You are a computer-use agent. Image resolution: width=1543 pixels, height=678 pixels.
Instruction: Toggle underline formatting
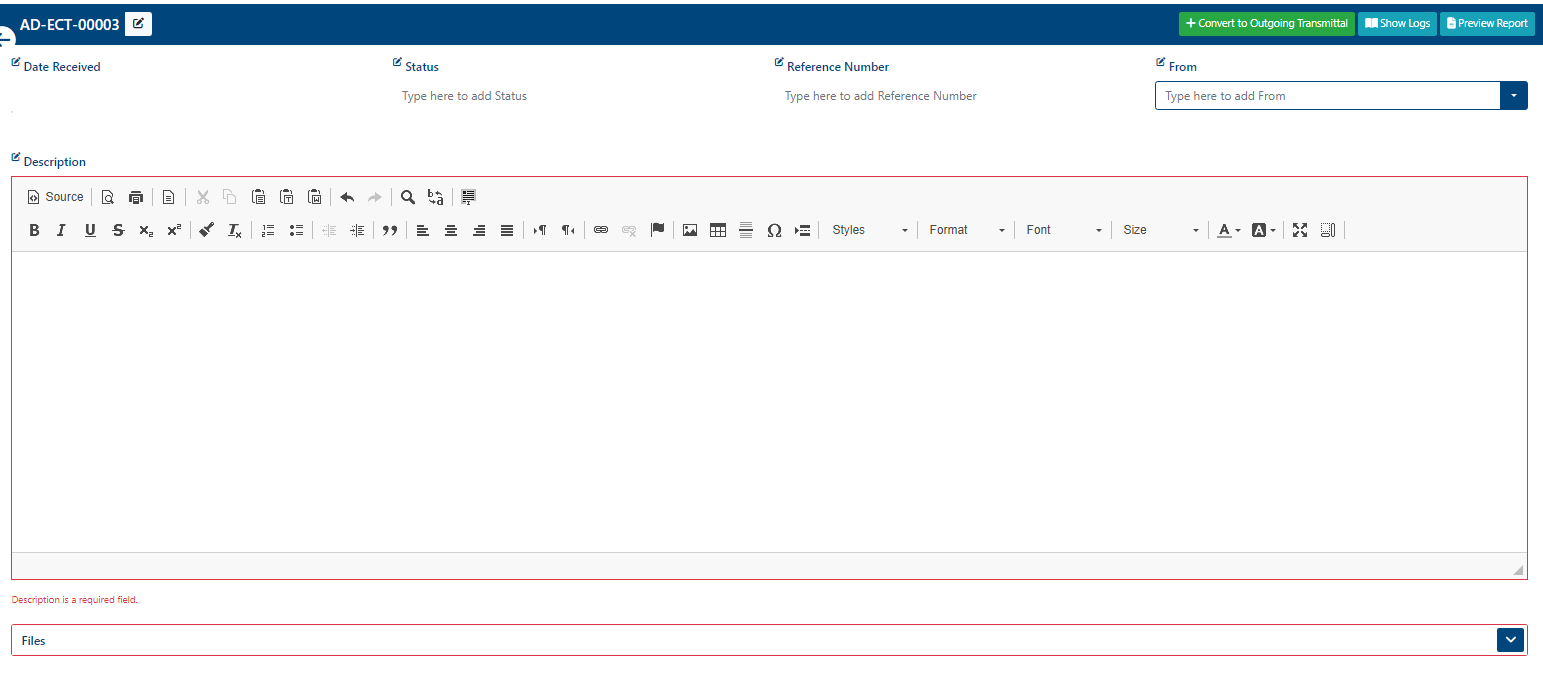click(x=90, y=230)
